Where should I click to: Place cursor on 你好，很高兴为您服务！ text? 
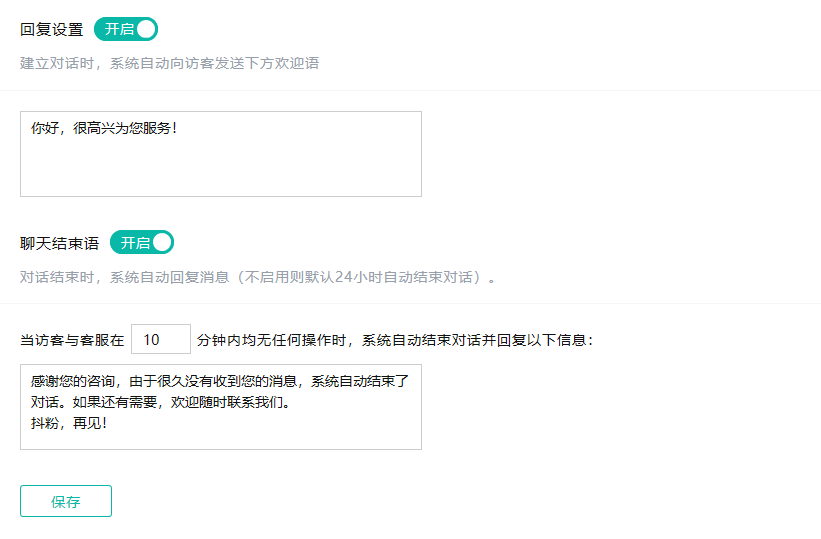(104, 129)
